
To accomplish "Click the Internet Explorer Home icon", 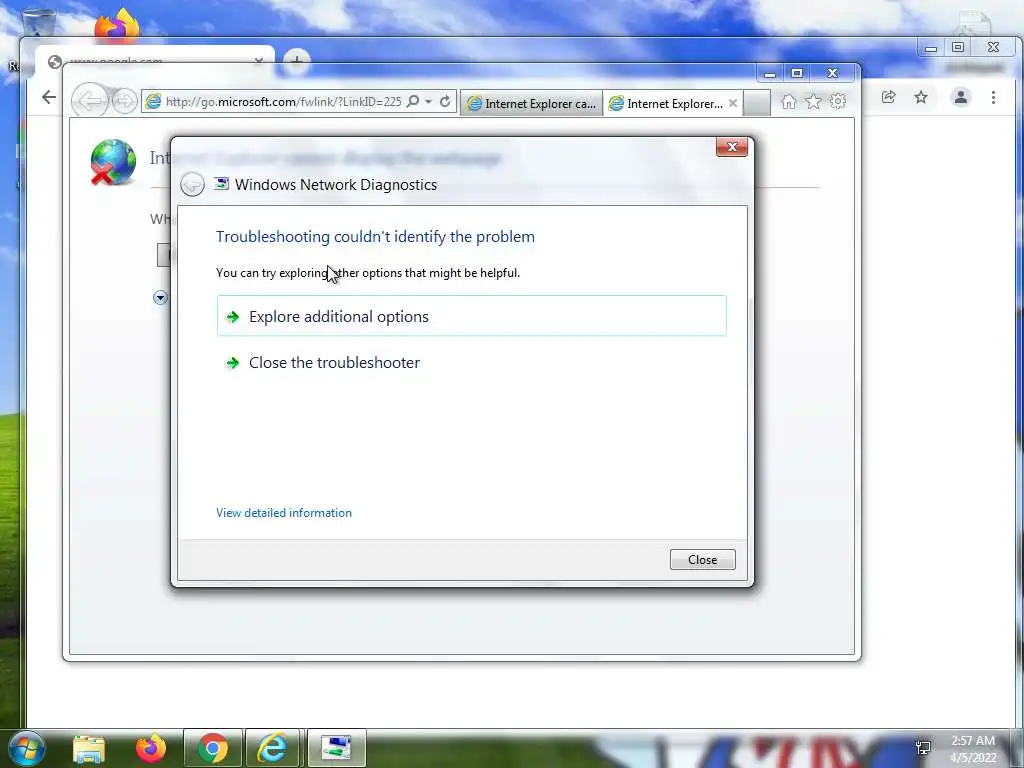I will pos(789,101).
